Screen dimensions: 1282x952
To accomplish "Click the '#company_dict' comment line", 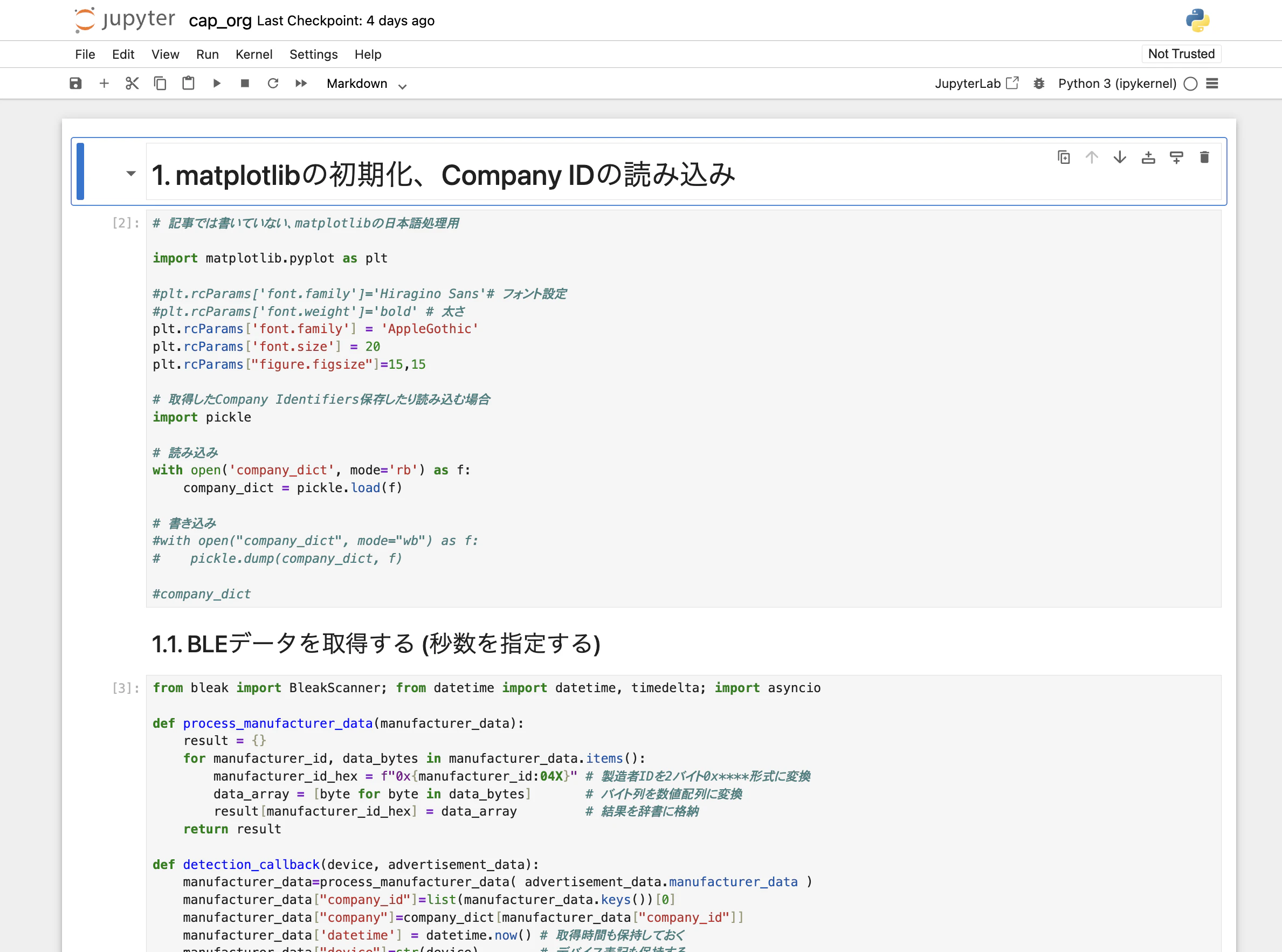I will point(202,594).
